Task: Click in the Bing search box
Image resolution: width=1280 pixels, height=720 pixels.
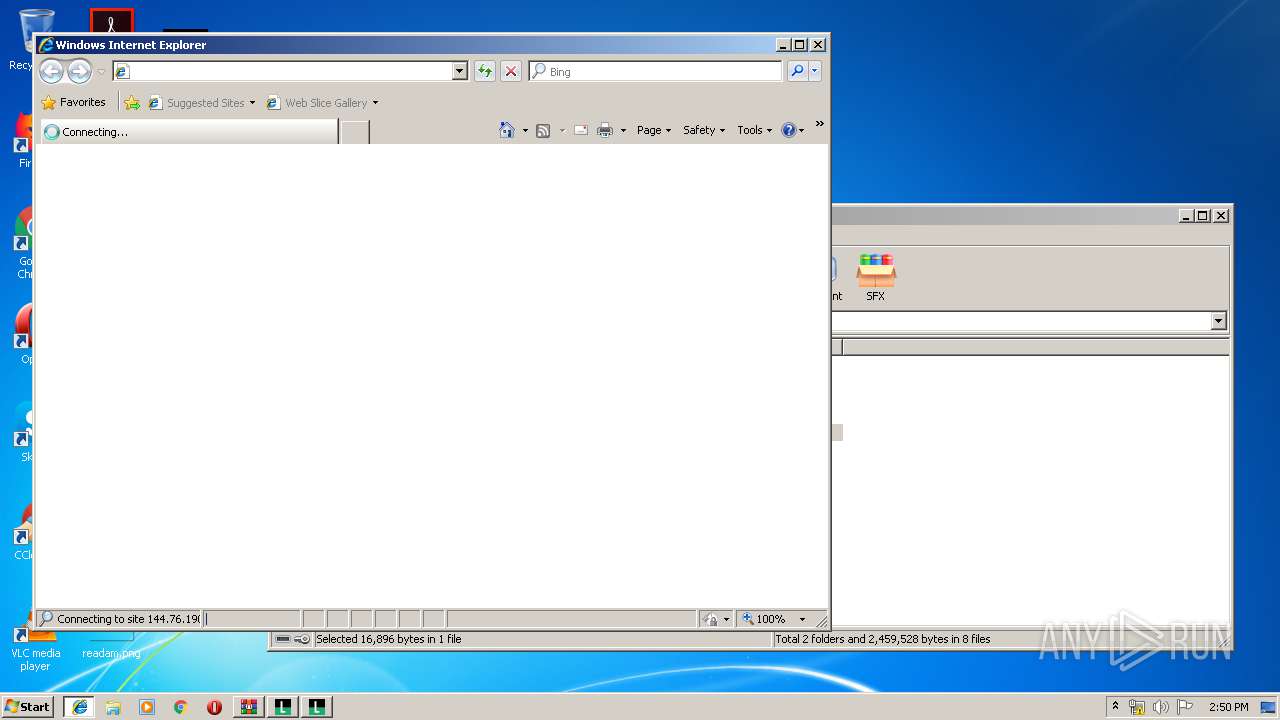Action: (655, 71)
